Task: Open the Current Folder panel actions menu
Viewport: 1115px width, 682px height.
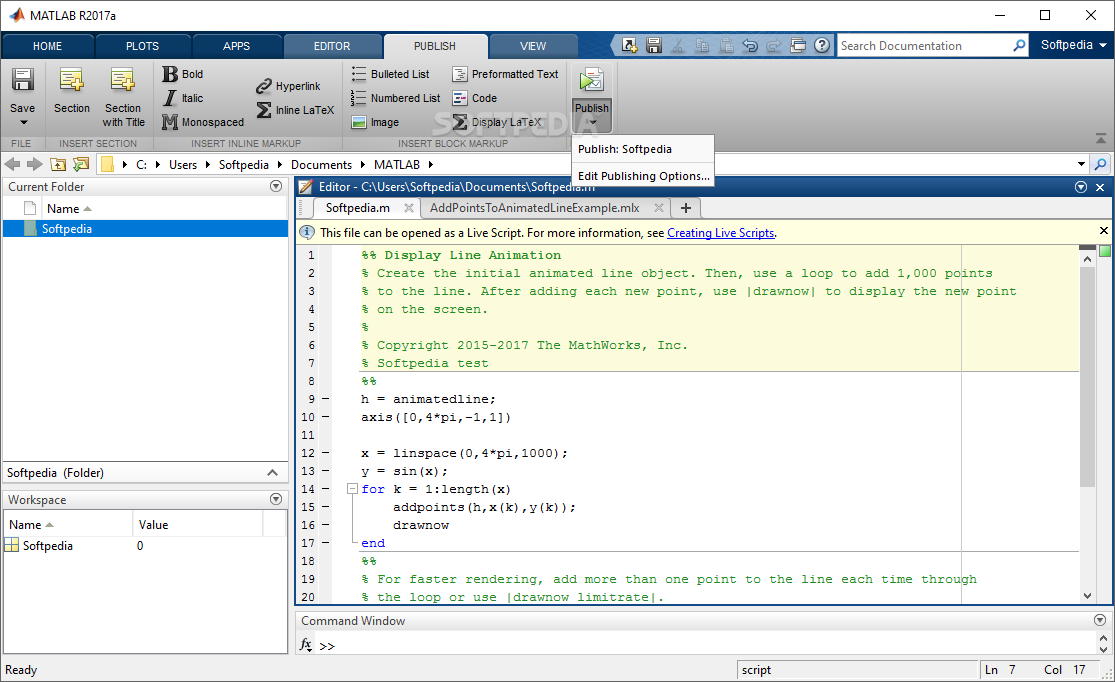Action: click(276, 186)
